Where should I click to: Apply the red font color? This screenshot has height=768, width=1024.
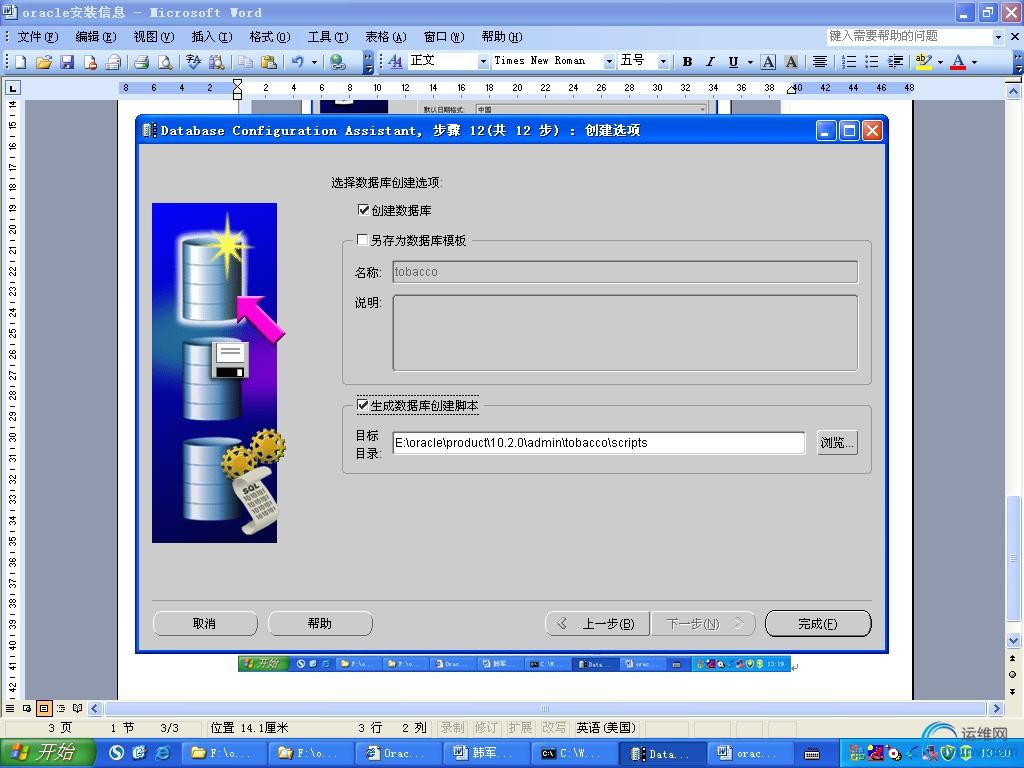958,61
